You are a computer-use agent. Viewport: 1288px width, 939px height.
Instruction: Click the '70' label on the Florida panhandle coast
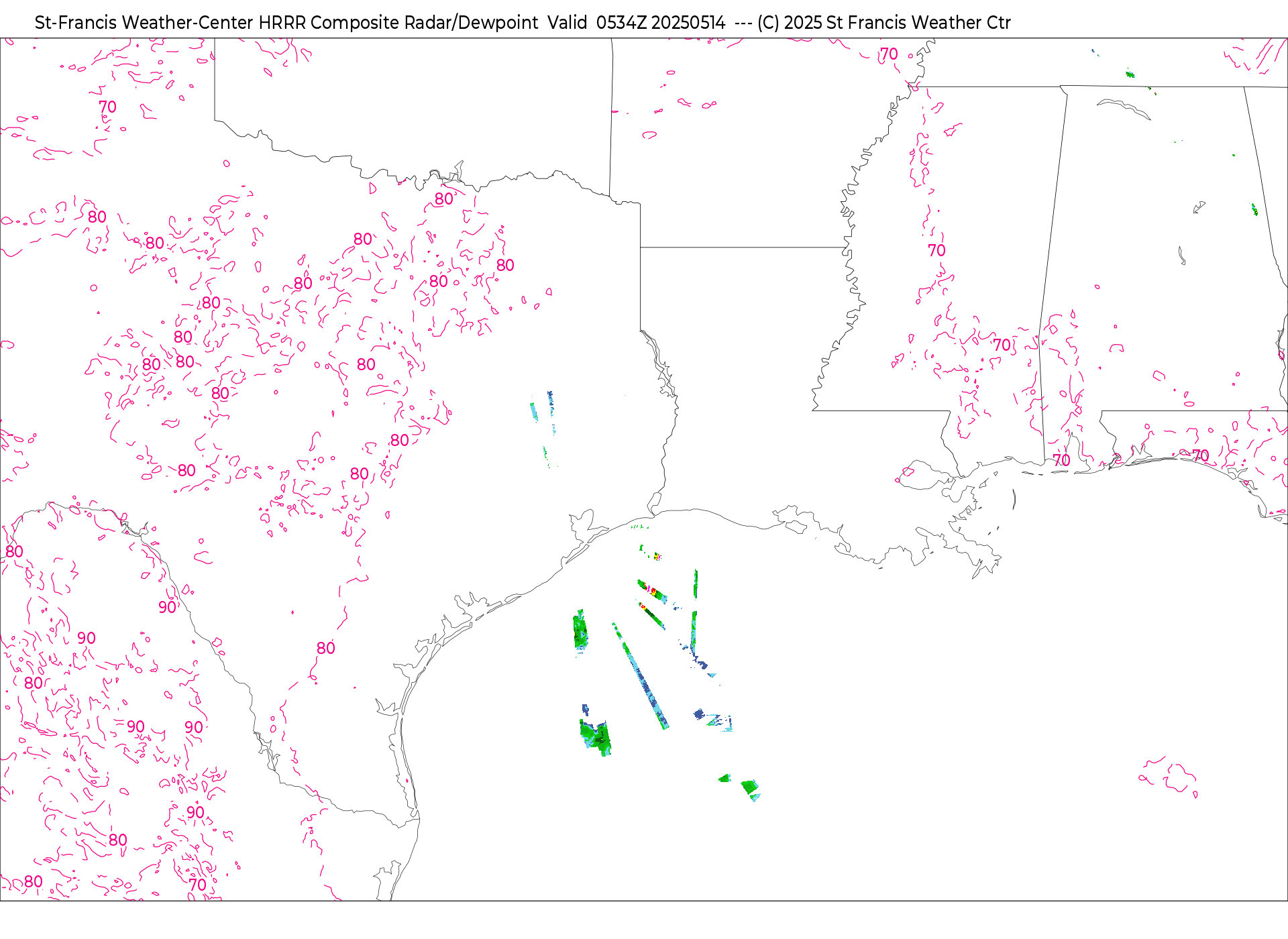pos(1200,456)
